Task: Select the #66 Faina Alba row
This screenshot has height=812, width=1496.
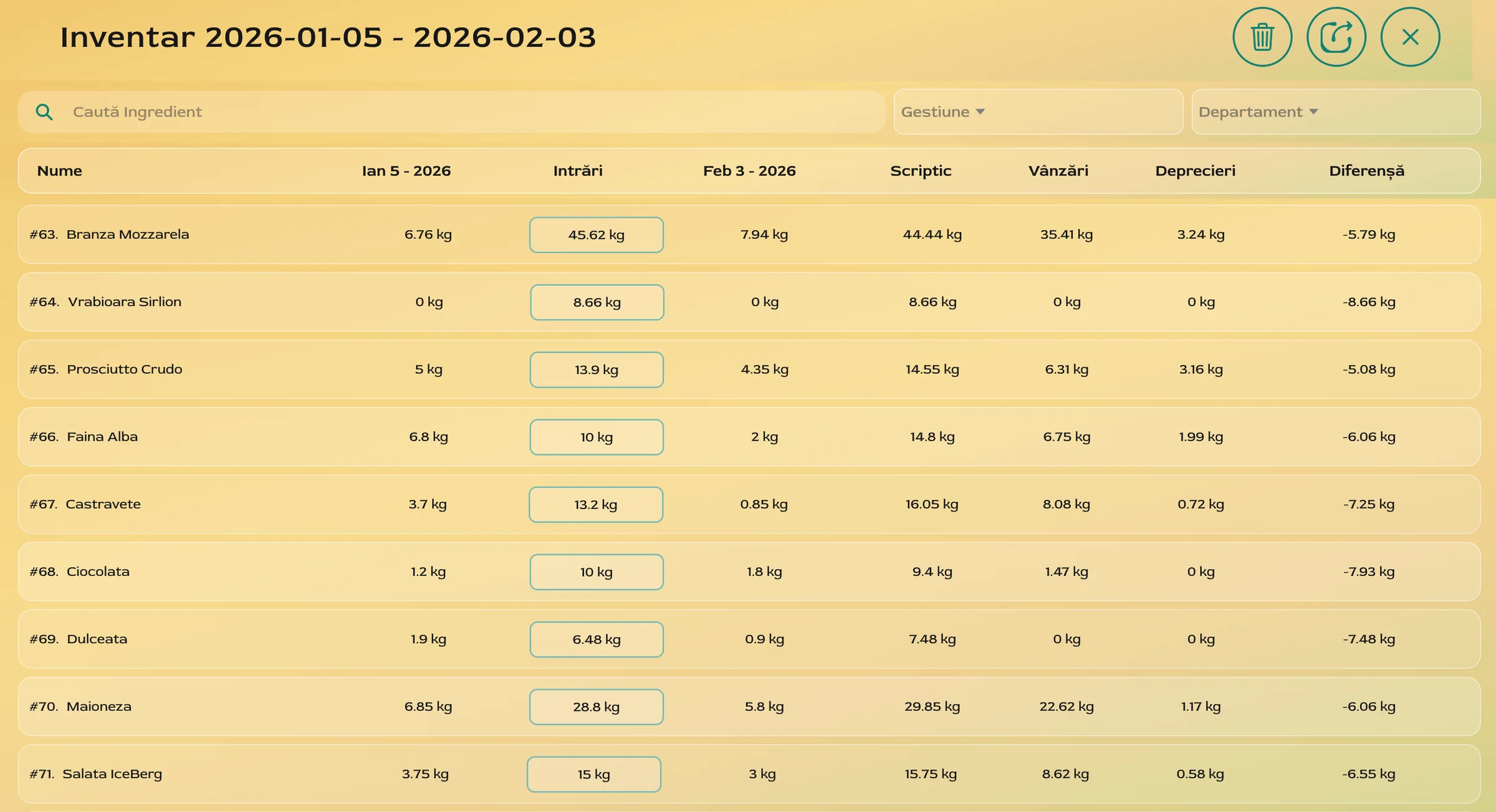Action: click(102, 437)
